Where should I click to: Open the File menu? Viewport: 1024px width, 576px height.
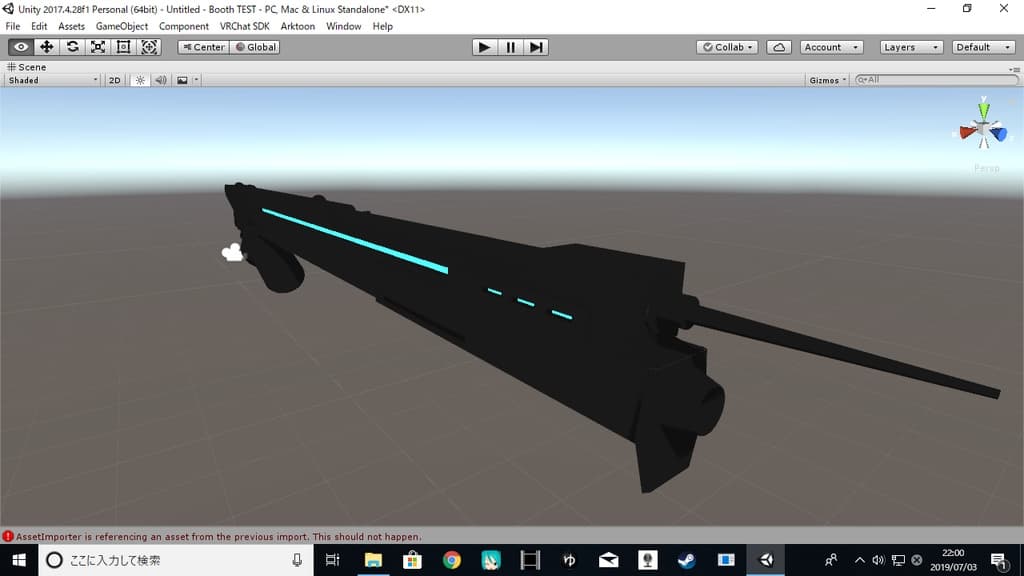[x=13, y=26]
